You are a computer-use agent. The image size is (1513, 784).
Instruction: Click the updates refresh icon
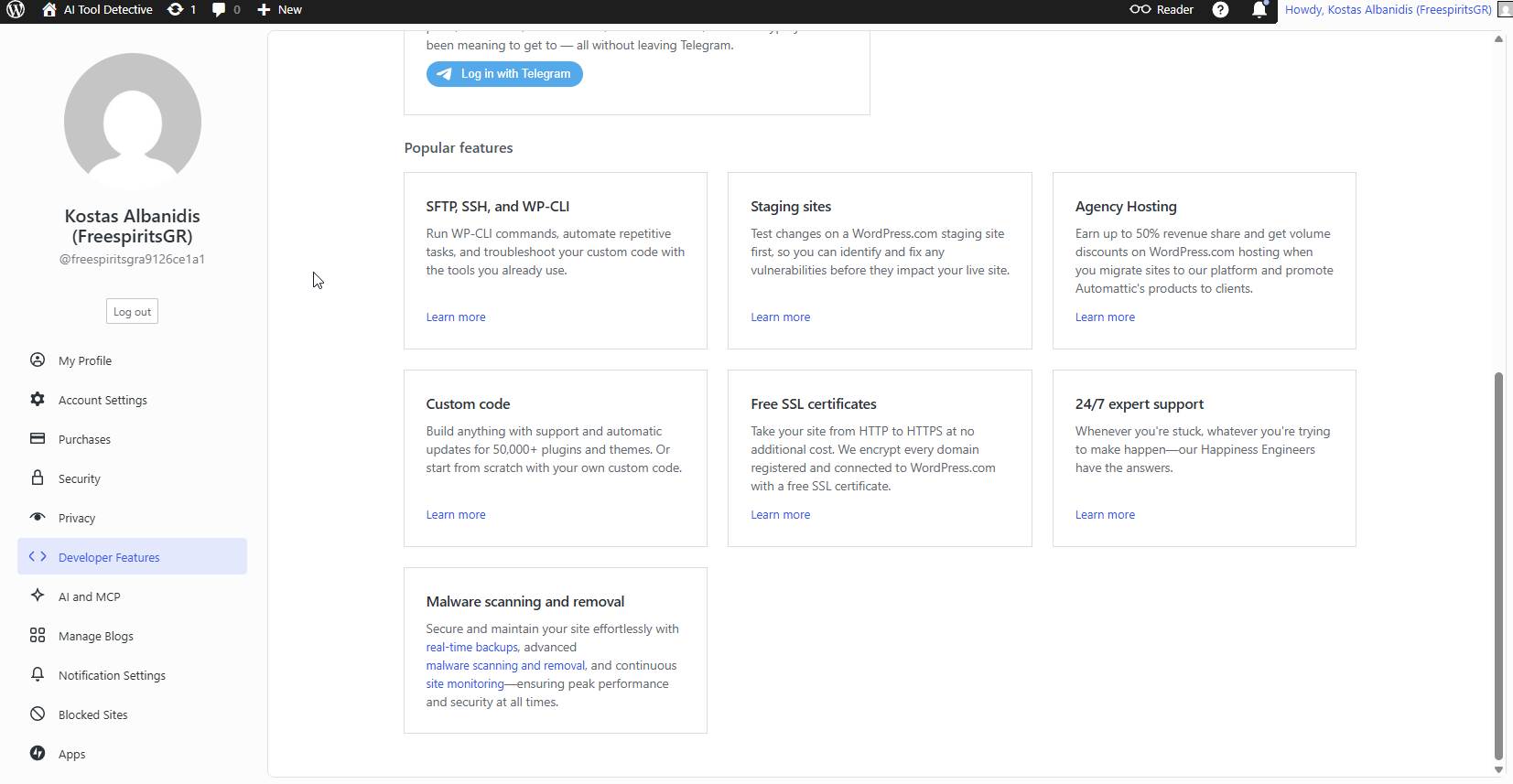pos(175,9)
